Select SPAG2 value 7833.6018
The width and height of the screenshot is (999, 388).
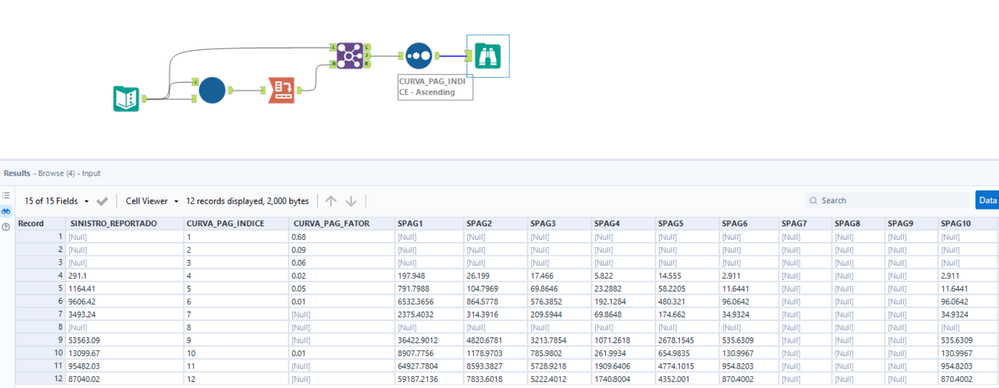[496, 378]
